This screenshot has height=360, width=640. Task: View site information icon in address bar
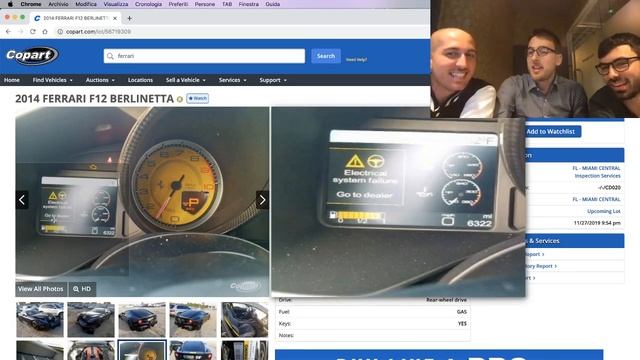click(60, 31)
